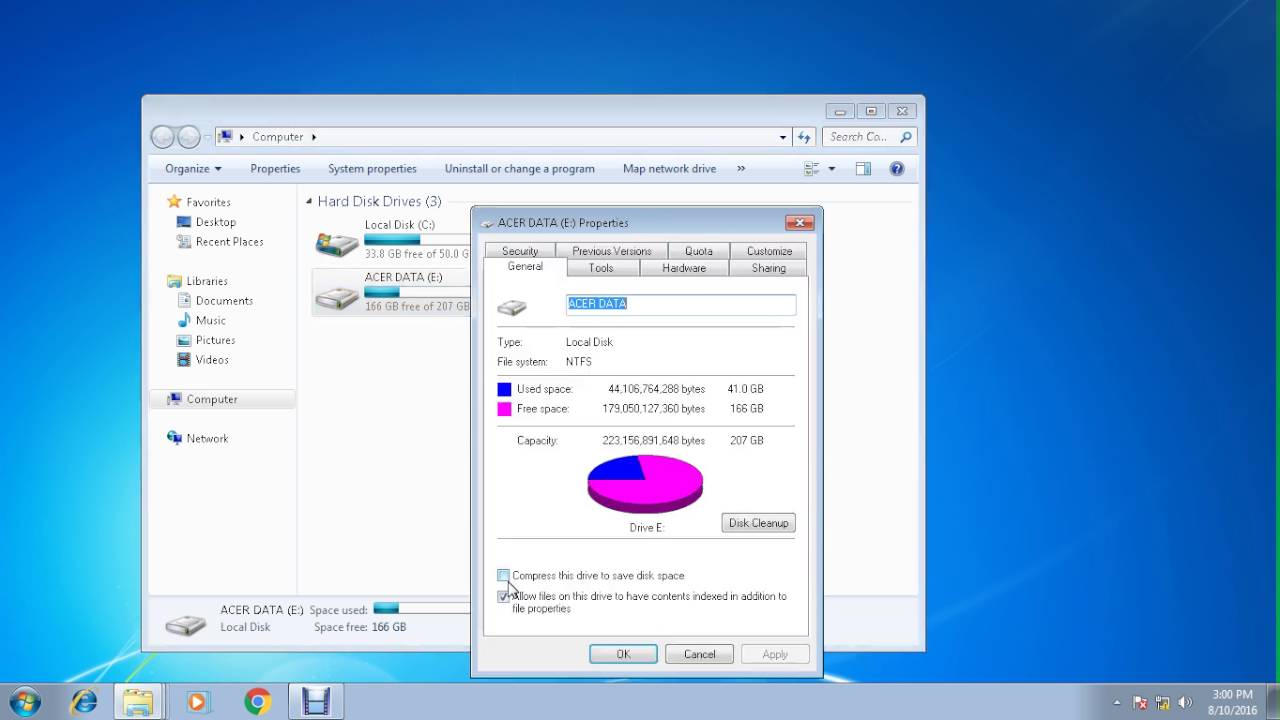Launch Google Chrome from taskbar

[x=257, y=702]
